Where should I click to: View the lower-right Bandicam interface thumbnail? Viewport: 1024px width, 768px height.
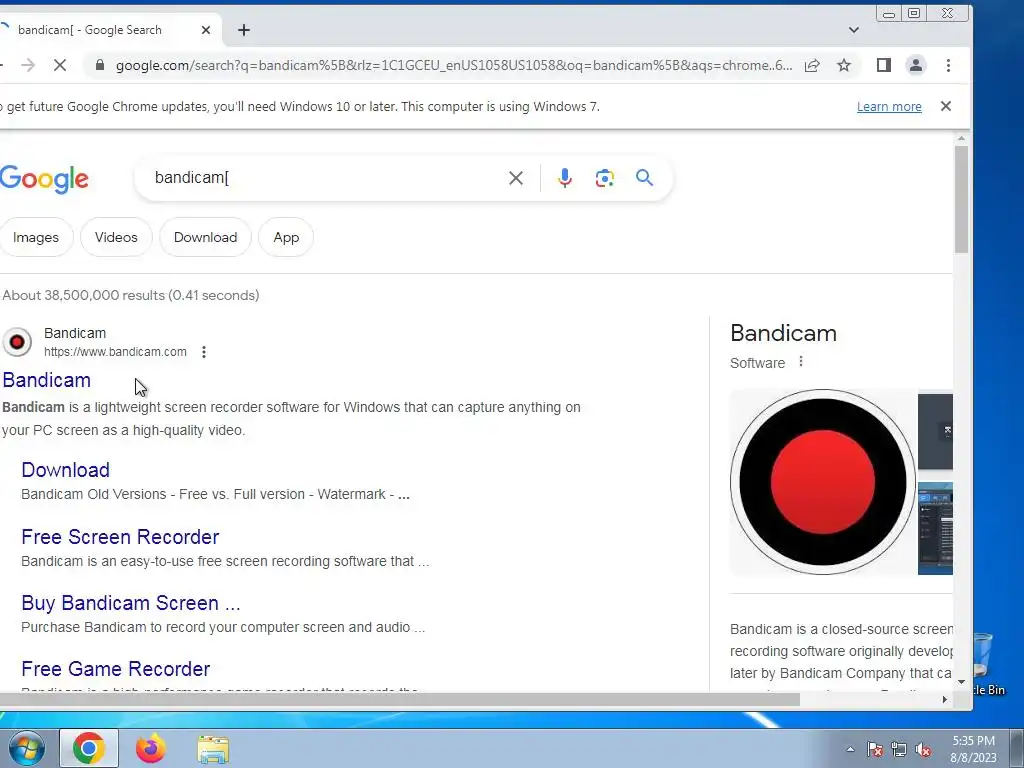coord(935,528)
